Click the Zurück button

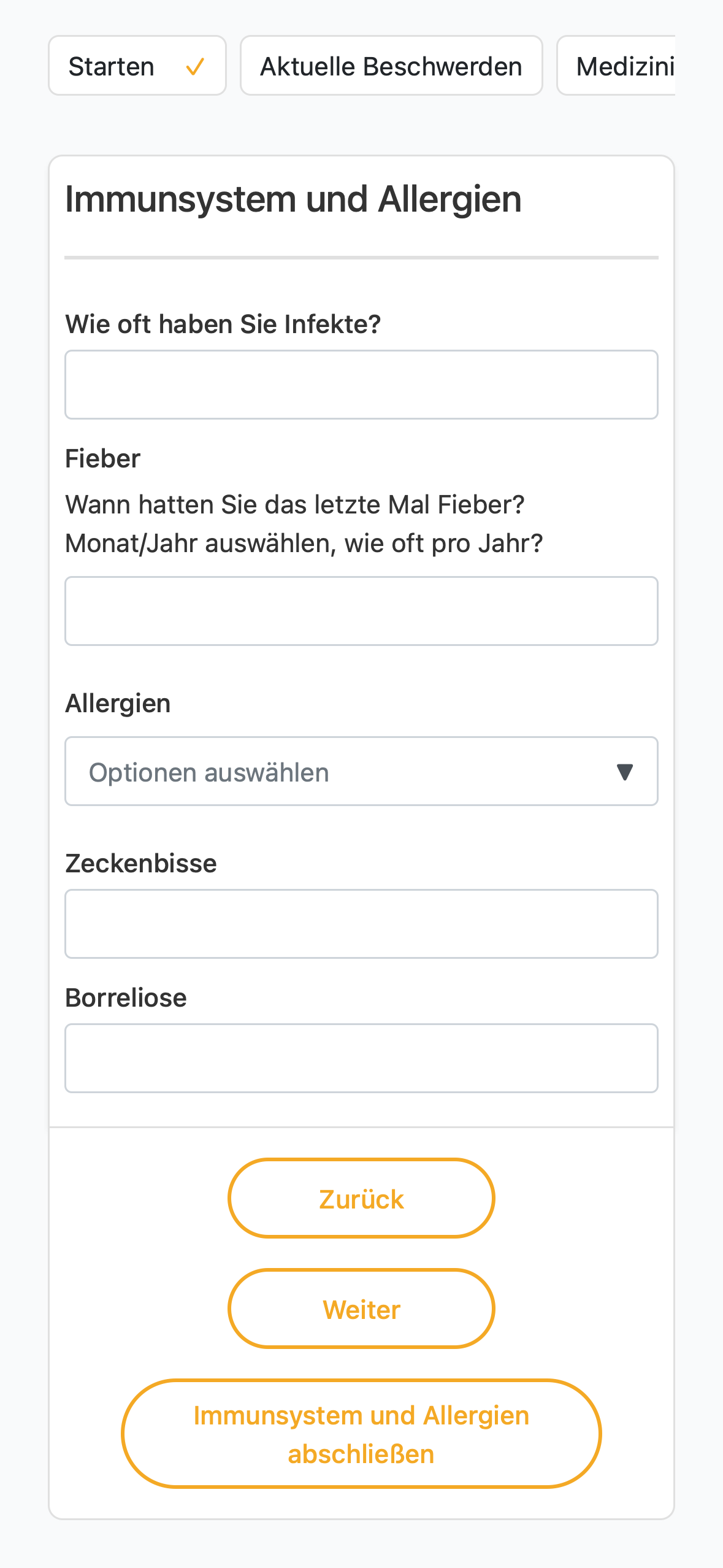coord(361,1198)
